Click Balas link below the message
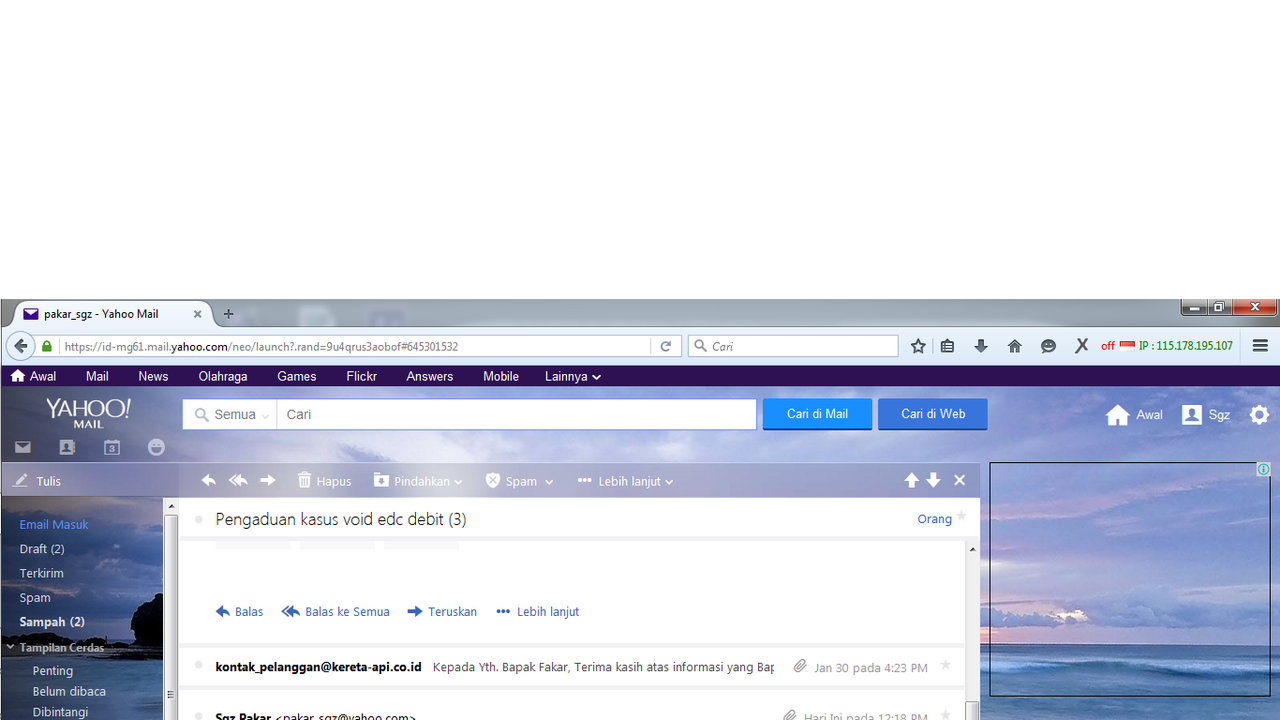This screenshot has width=1280, height=720. 240,611
